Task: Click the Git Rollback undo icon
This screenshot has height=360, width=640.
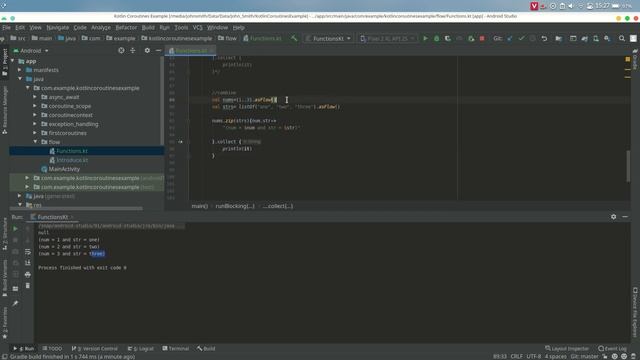Action: 544,38
